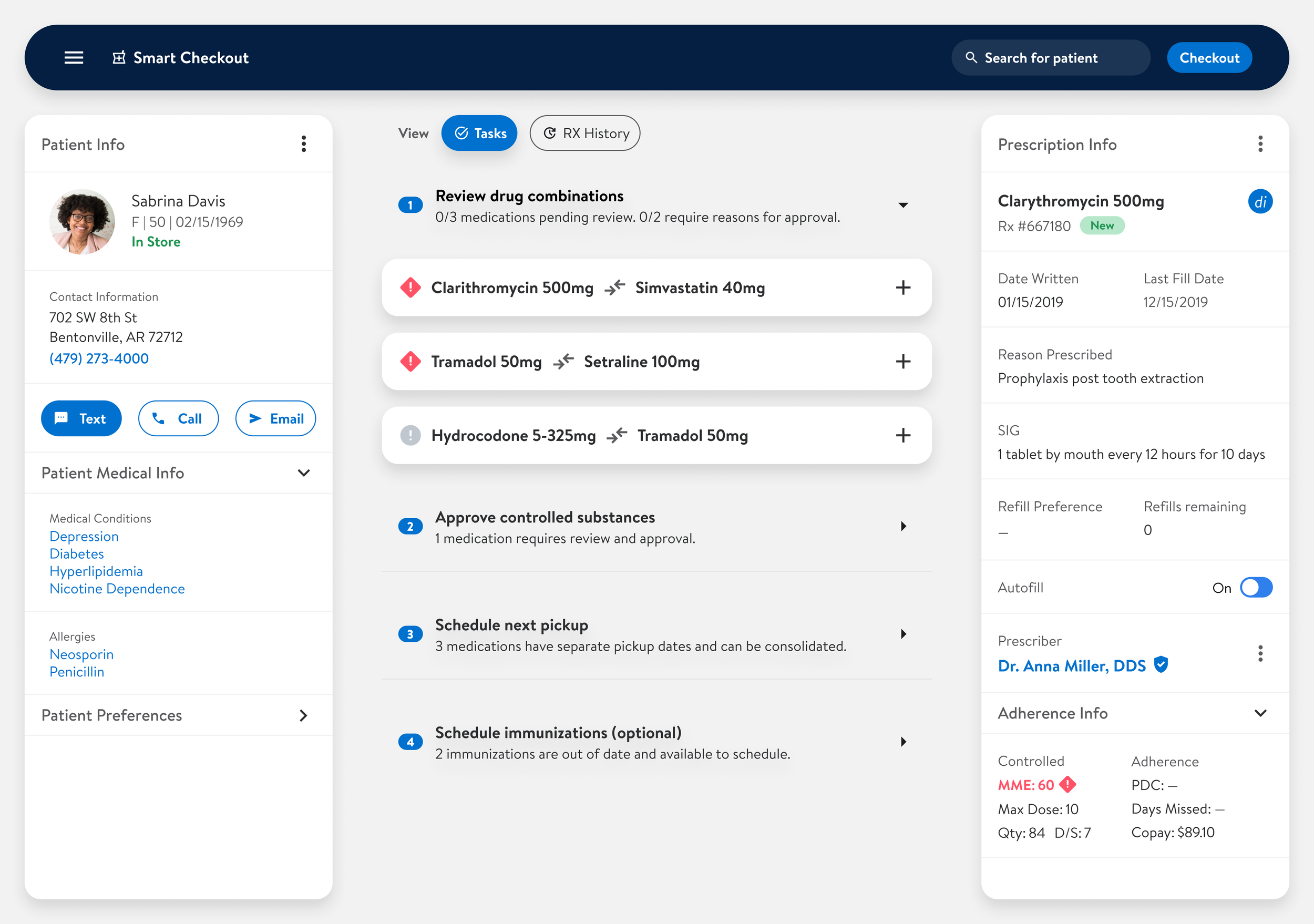Select the Tasks view tab
The width and height of the screenshot is (1314, 924).
point(479,134)
